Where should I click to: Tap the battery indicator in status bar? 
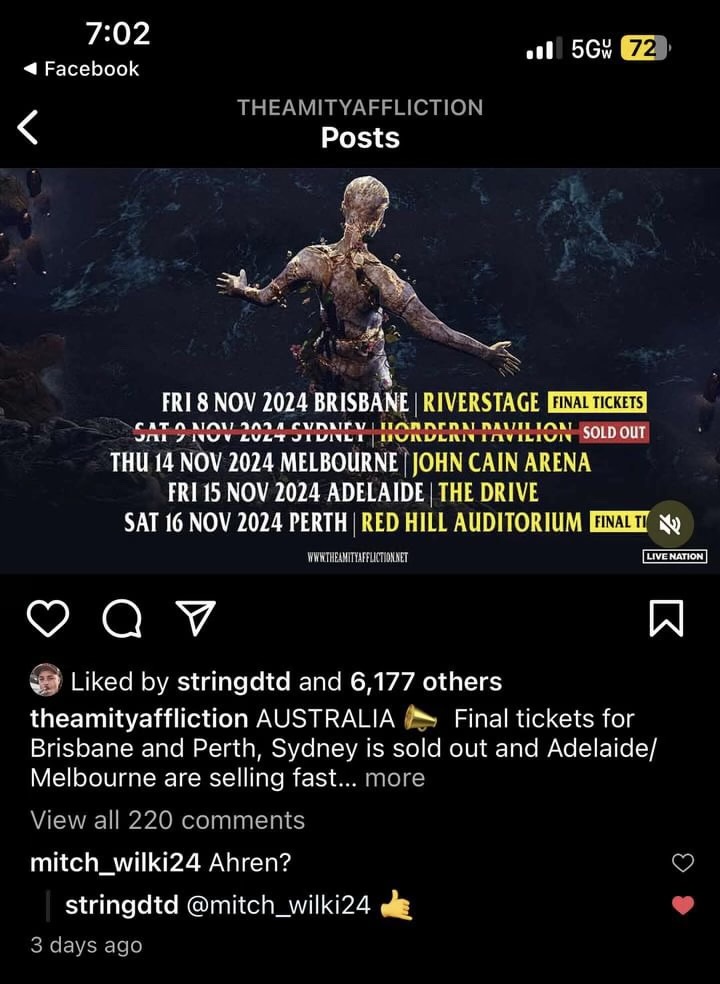(645, 48)
